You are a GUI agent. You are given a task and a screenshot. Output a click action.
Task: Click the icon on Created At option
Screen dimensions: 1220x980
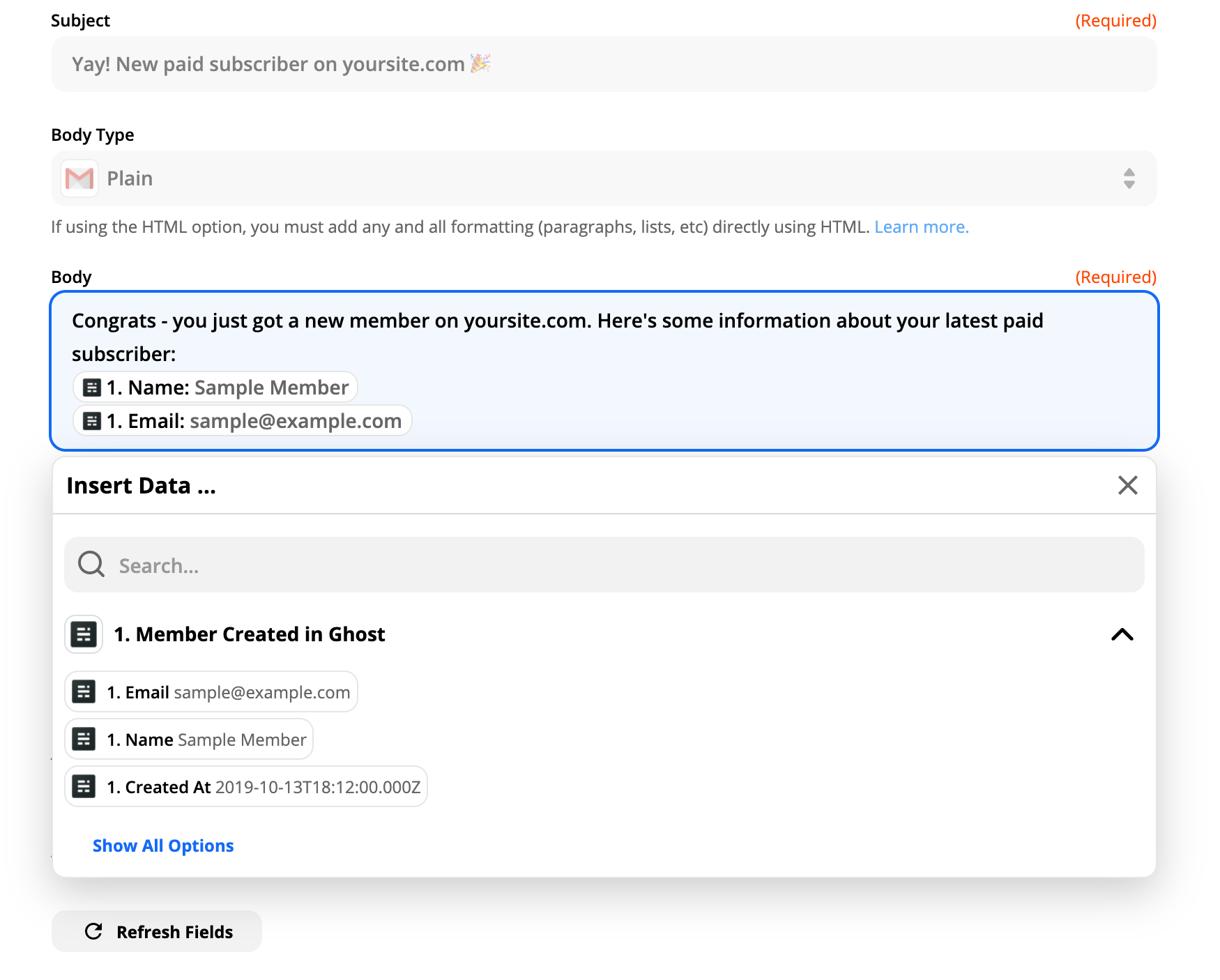(x=84, y=787)
